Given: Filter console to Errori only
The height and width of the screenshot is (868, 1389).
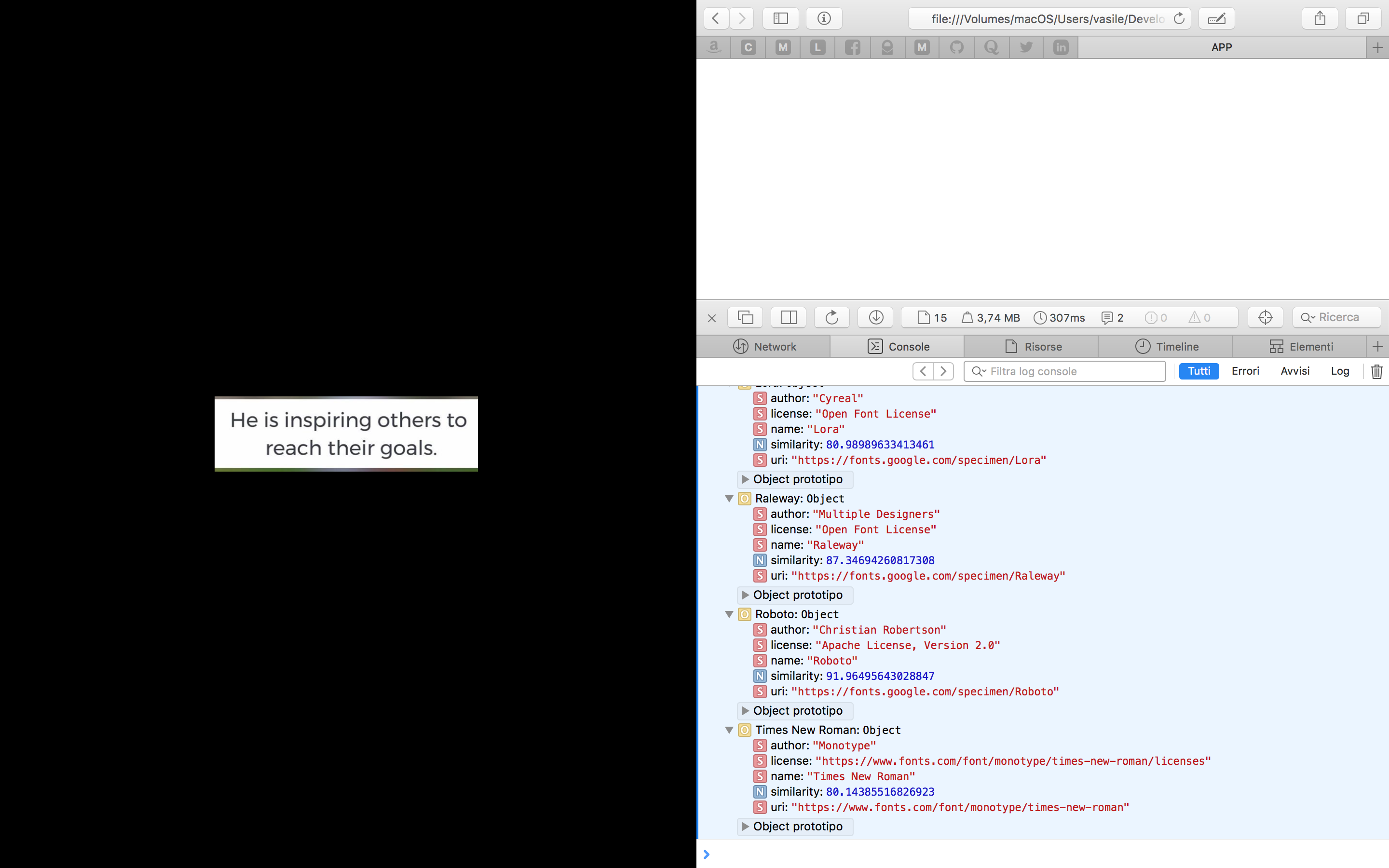Looking at the screenshot, I should point(1245,371).
